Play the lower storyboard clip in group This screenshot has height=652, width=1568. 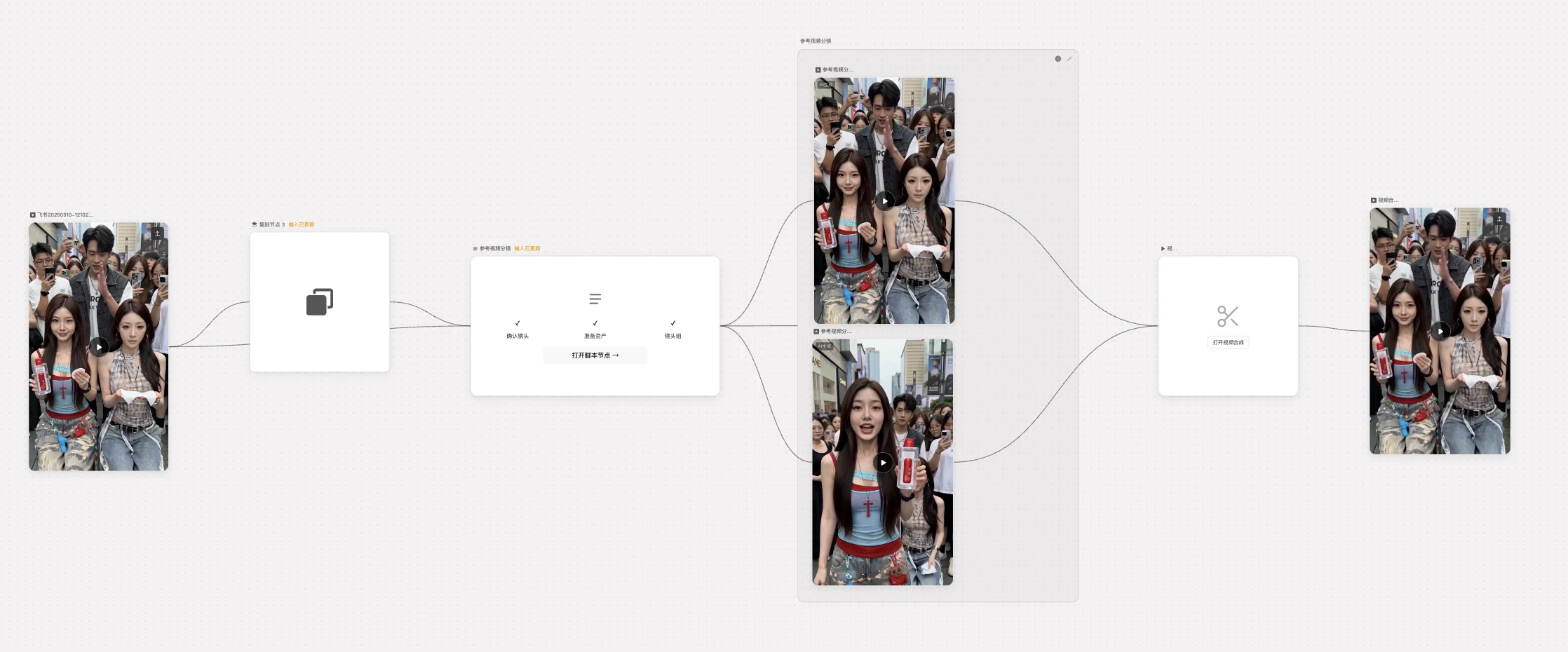[x=884, y=463]
